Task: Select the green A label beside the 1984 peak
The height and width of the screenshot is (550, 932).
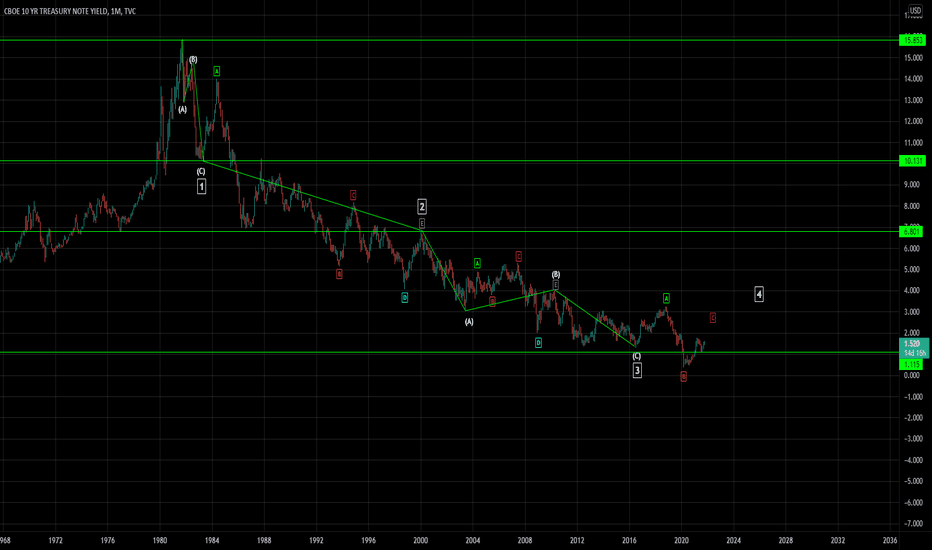Action: (217, 71)
